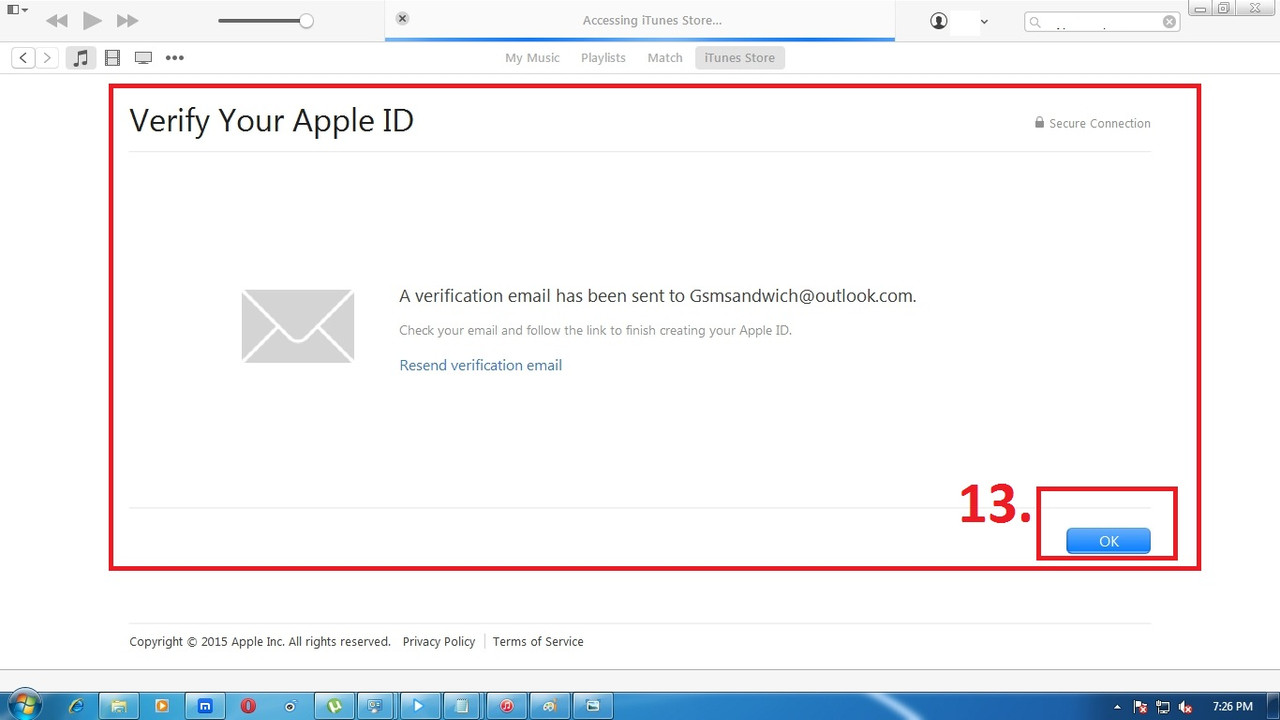Image resolution: width=1280 pixels, height=720 pixels.
Task: Click the search magnifier icon
Action: click(x=1036, y=22)
